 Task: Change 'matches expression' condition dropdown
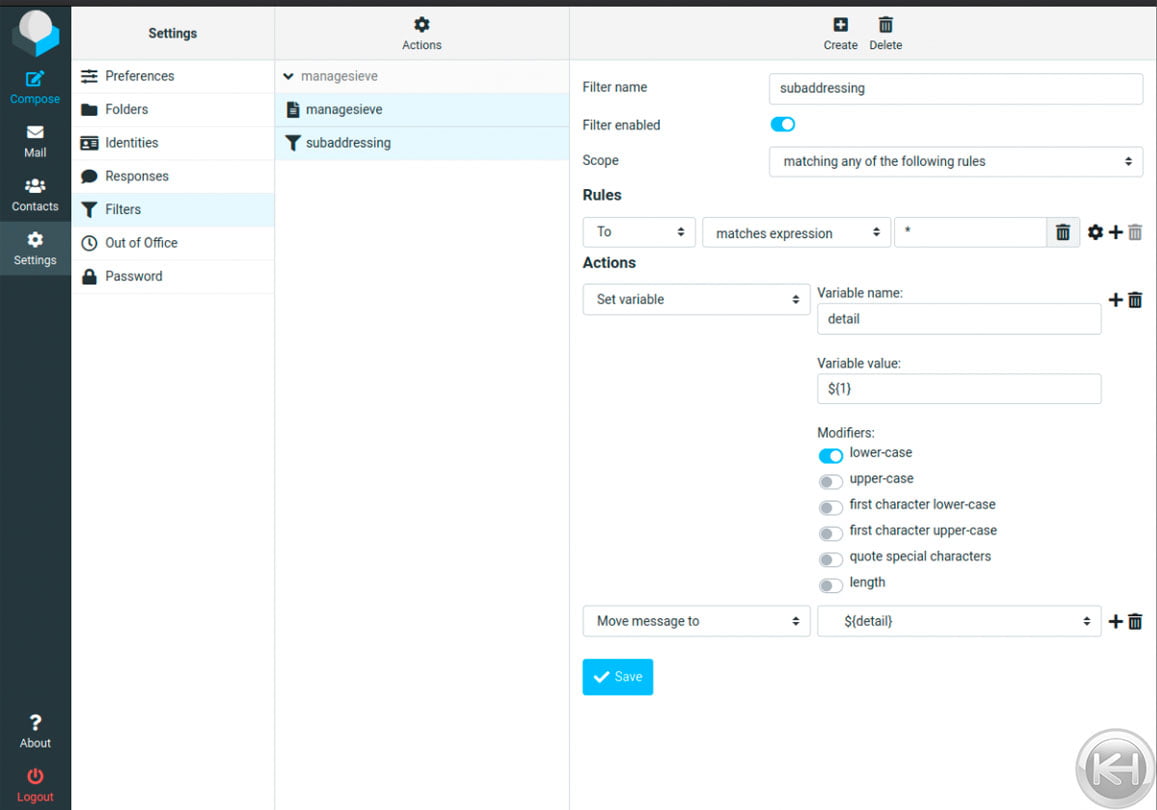pos(796,232)
